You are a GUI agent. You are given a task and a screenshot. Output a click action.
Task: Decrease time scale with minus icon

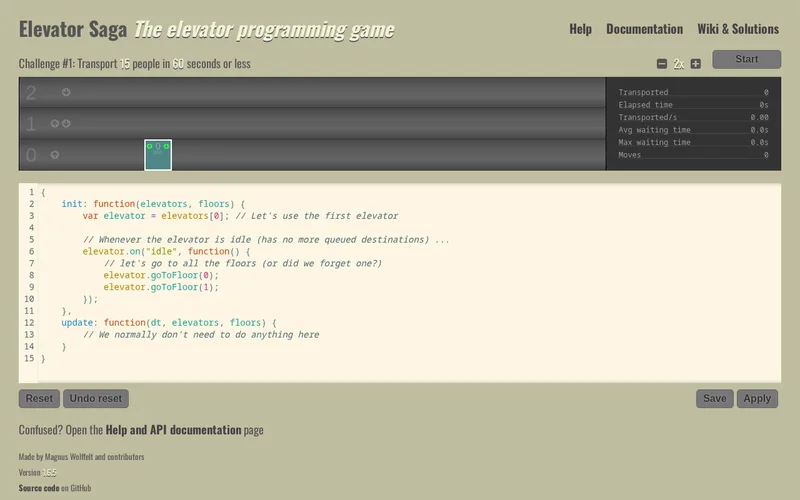pos(662,64)
